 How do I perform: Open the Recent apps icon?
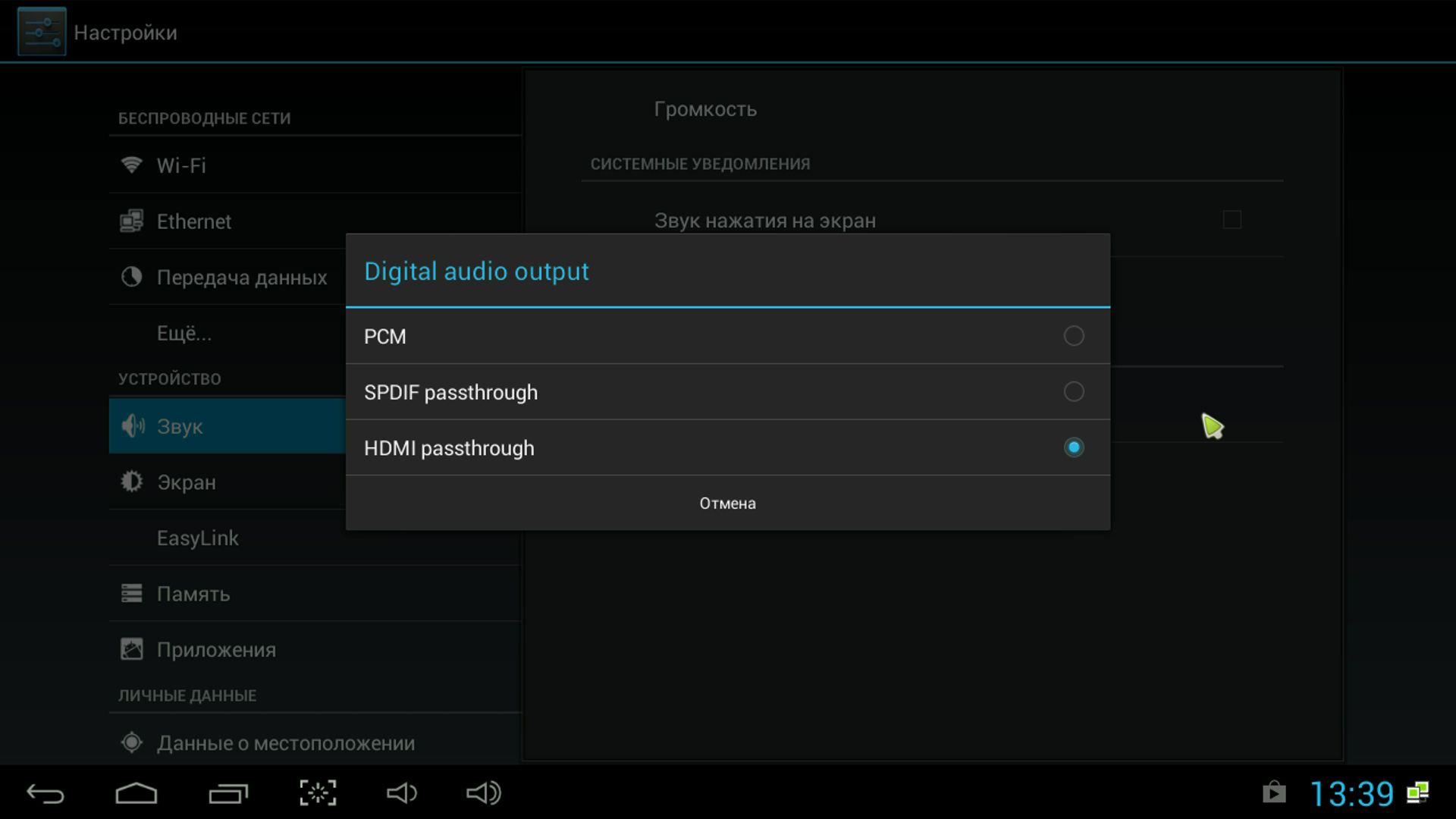228,793
